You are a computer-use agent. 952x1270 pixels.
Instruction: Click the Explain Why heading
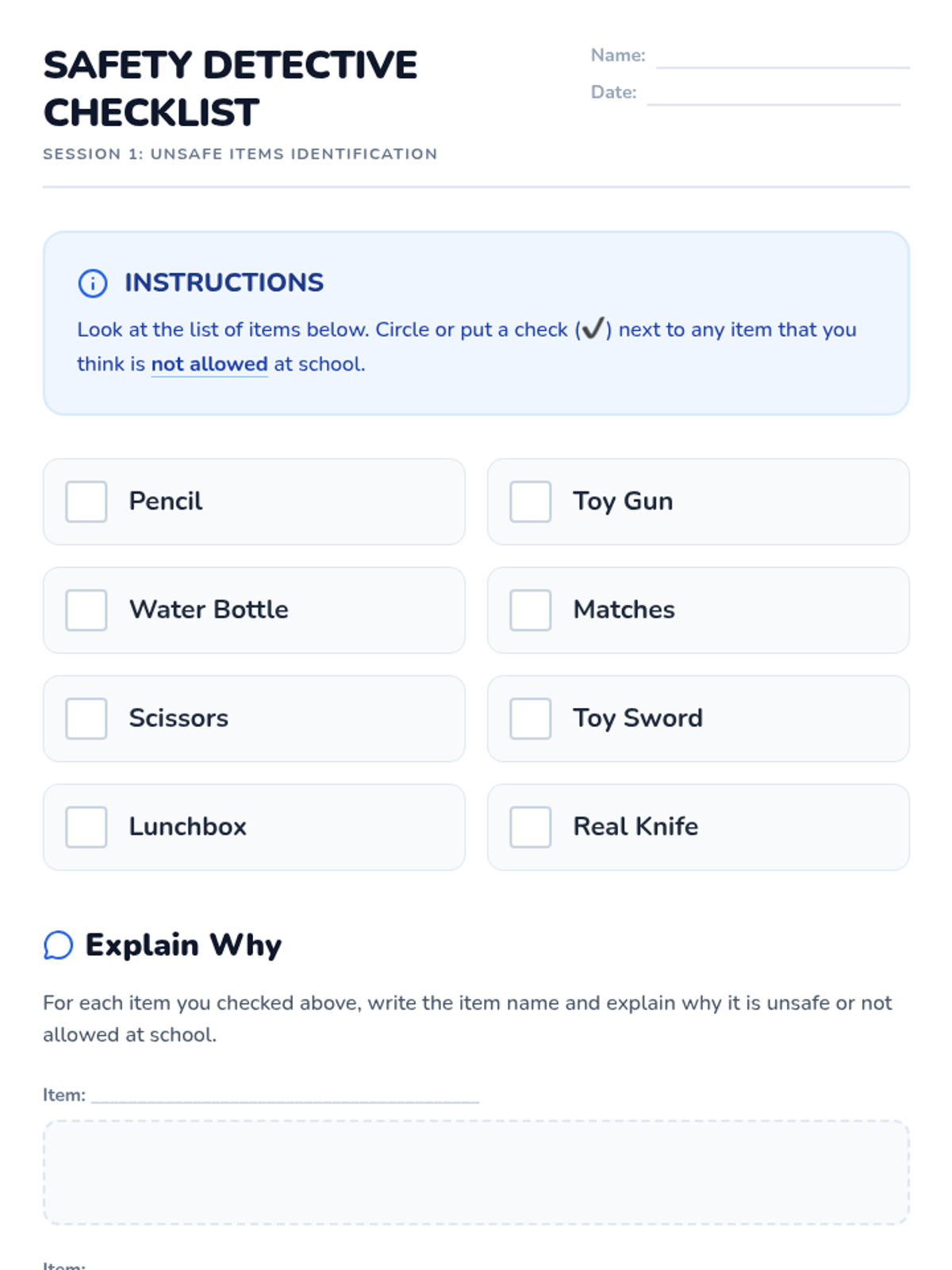pyautogui.click(x=183, y=945)
